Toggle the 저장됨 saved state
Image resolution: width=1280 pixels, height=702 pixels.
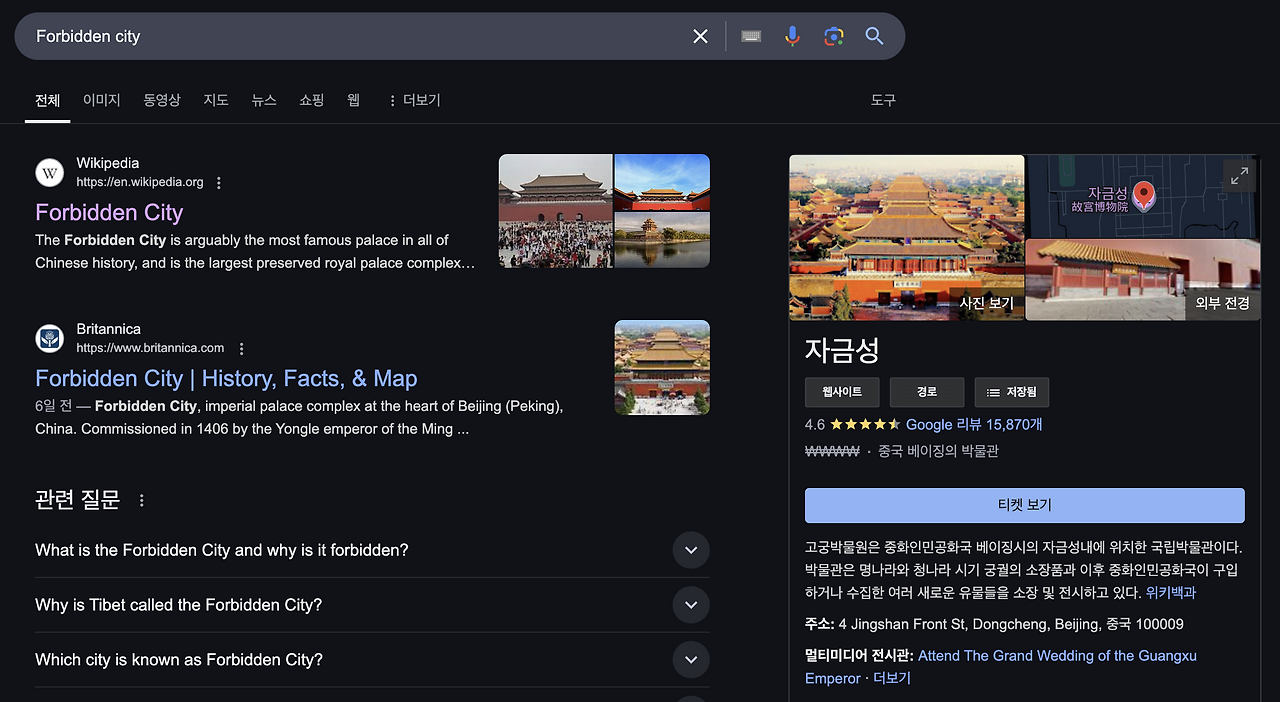[x=1011, y=392]
